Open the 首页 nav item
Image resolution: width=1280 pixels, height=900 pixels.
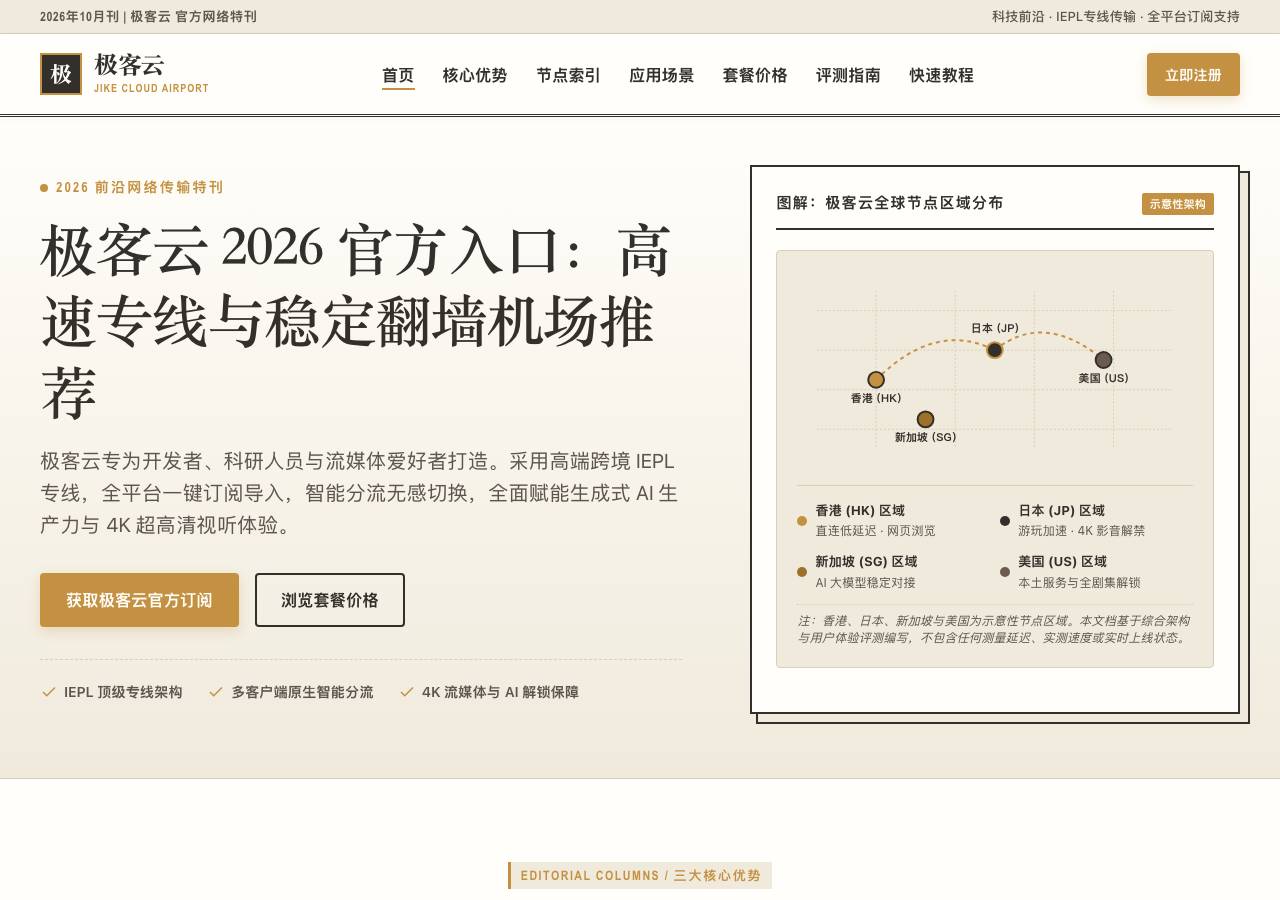[x=398, y=75]
